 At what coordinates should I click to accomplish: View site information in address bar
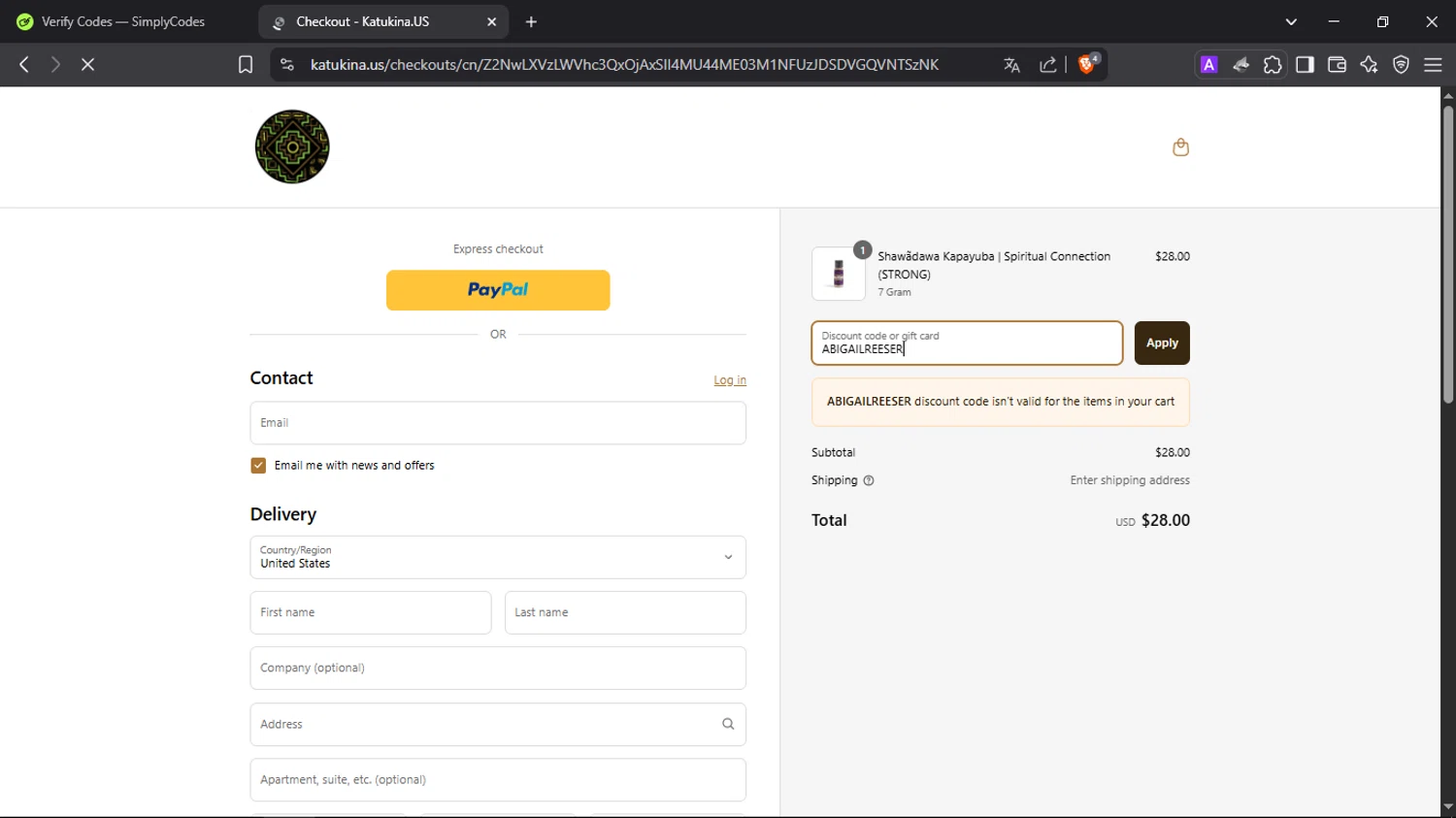click(x=286, y=65)
